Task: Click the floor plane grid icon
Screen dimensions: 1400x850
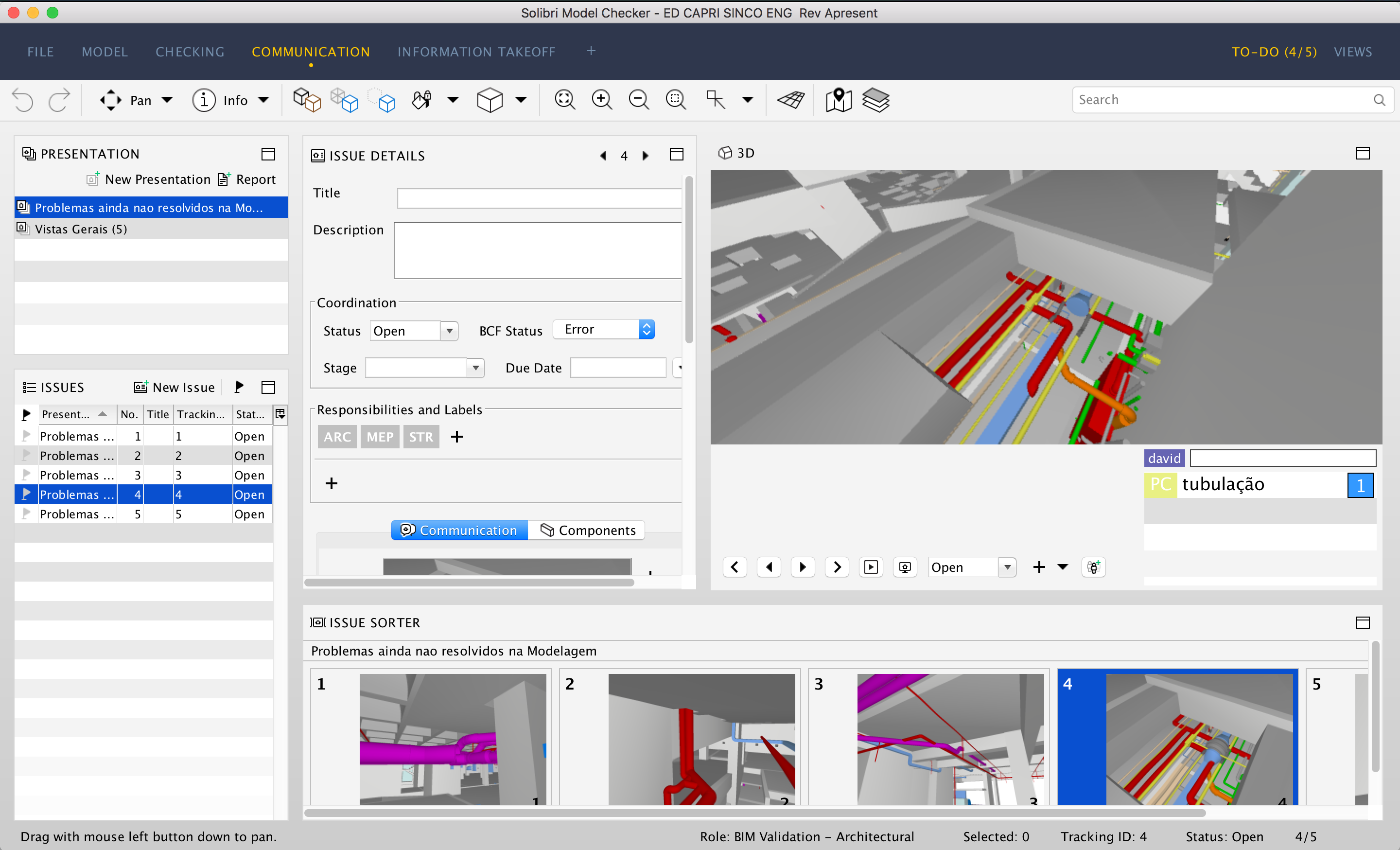Action: (791, 100)
